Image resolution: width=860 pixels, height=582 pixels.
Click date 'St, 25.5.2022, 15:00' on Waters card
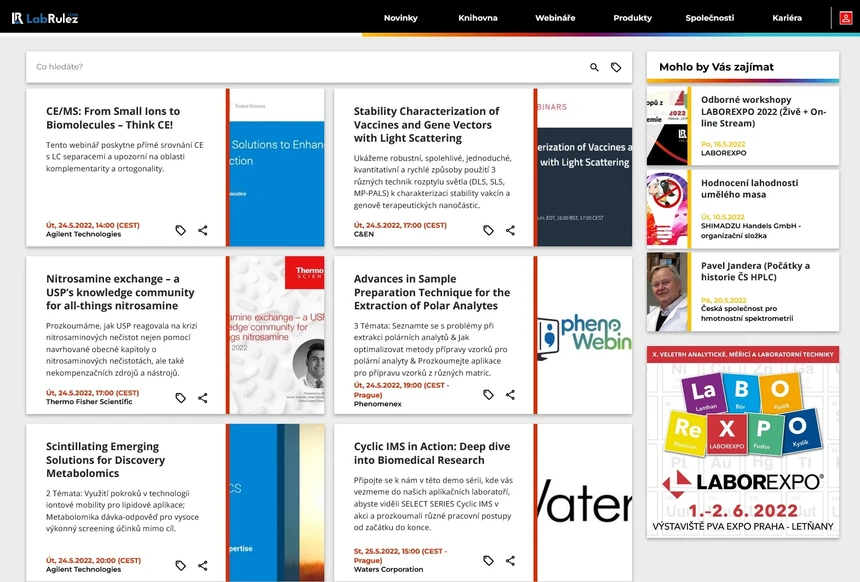[400, 556]
